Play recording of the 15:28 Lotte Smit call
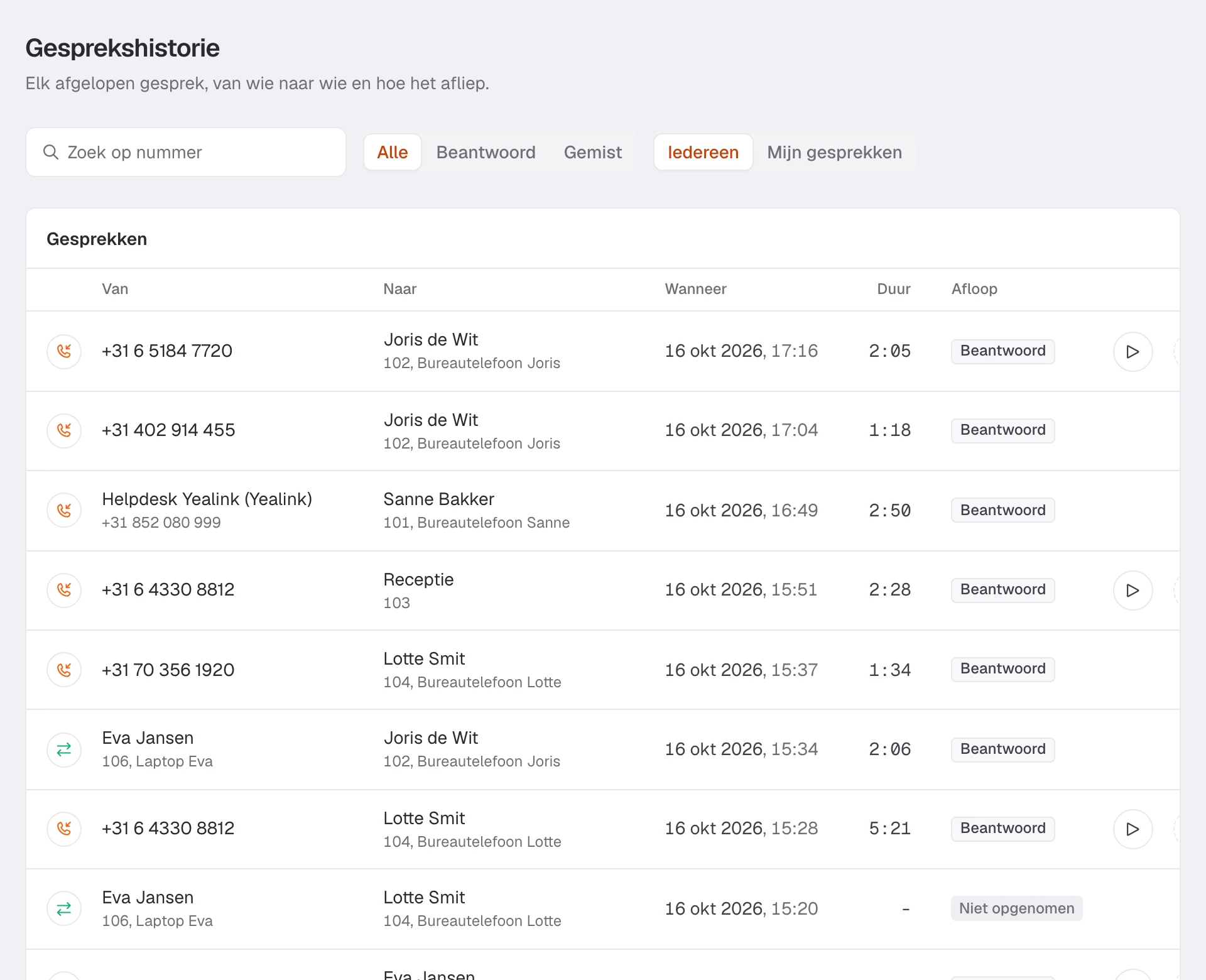Screen dimensions: 1206x980 1133,829
